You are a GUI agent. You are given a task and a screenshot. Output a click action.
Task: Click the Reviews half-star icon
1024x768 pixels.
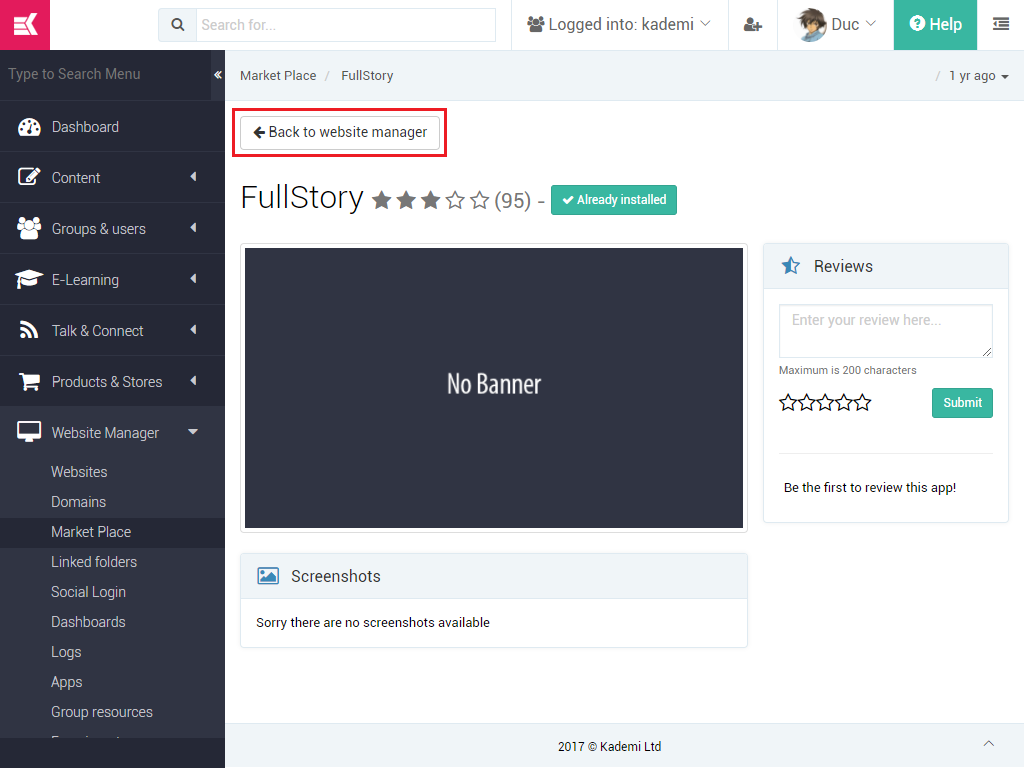(x=791, y=266)
